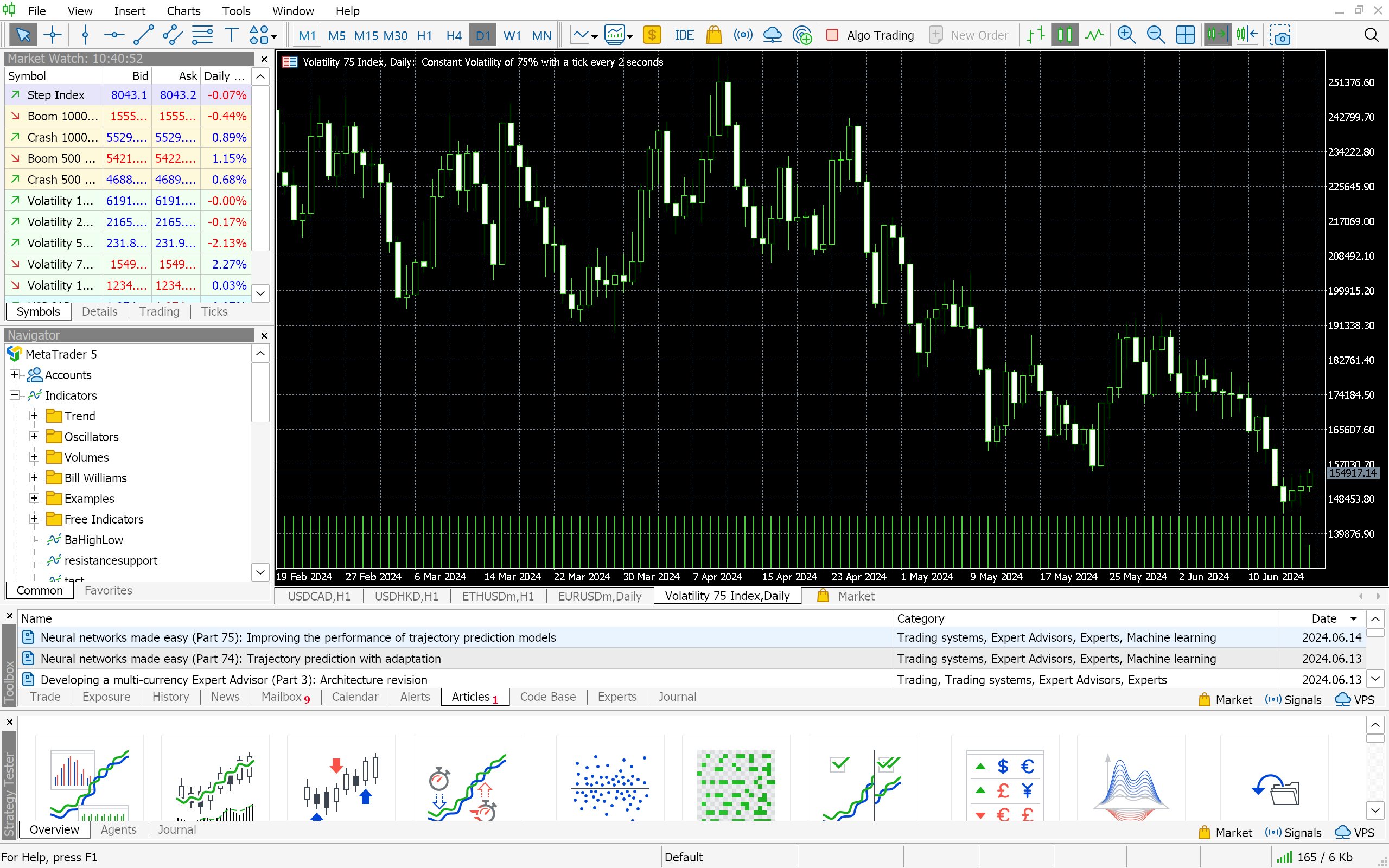Expand the Bill Williams folder
Image resolution: width=1389 pixels, height=868 pixels.
pos(34,477)
